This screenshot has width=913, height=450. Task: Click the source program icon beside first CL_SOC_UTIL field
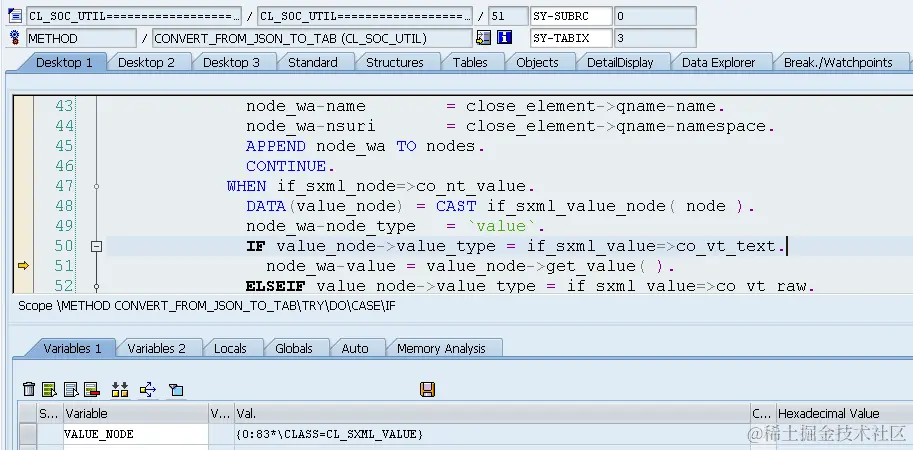click(15, 16)
